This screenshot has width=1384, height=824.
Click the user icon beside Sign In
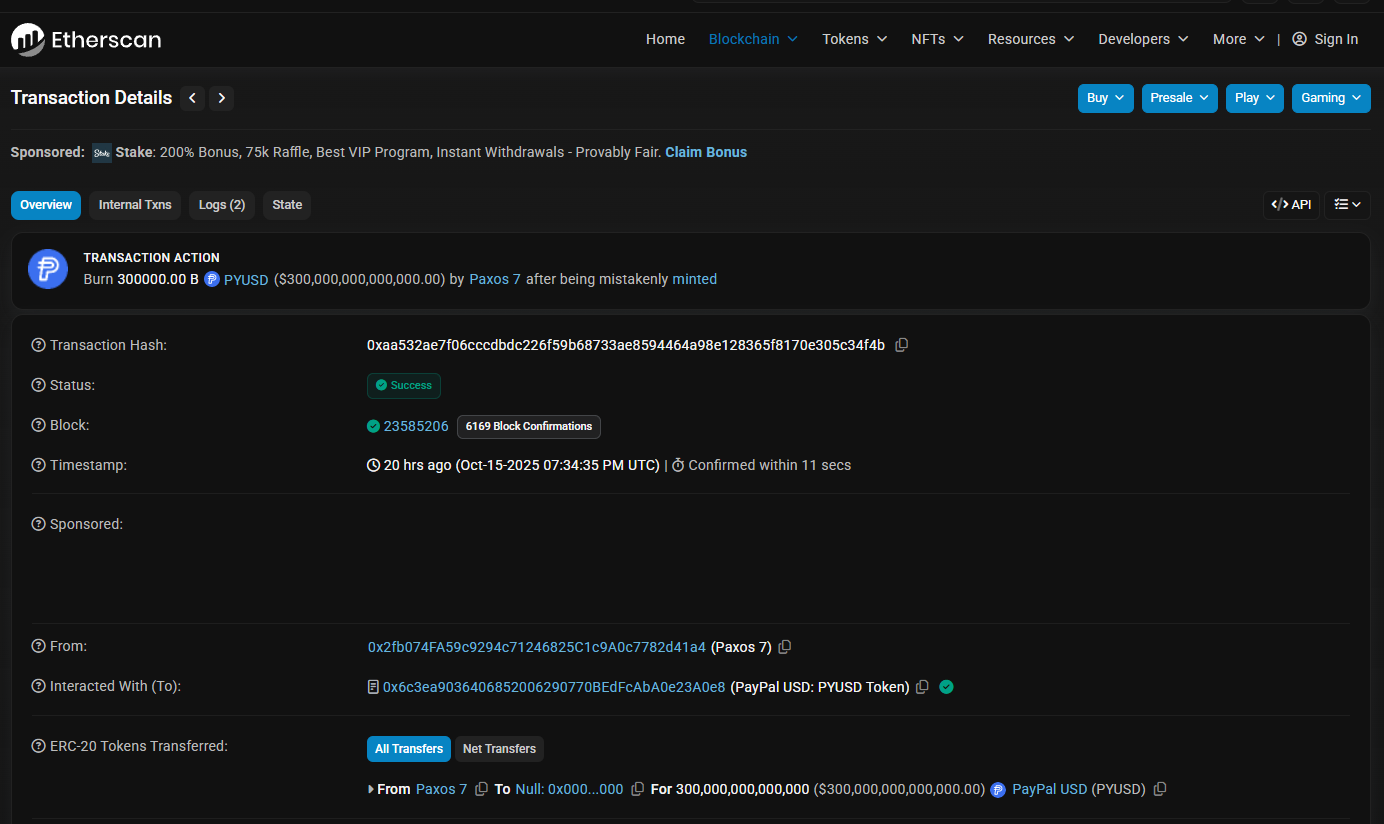1299,39
